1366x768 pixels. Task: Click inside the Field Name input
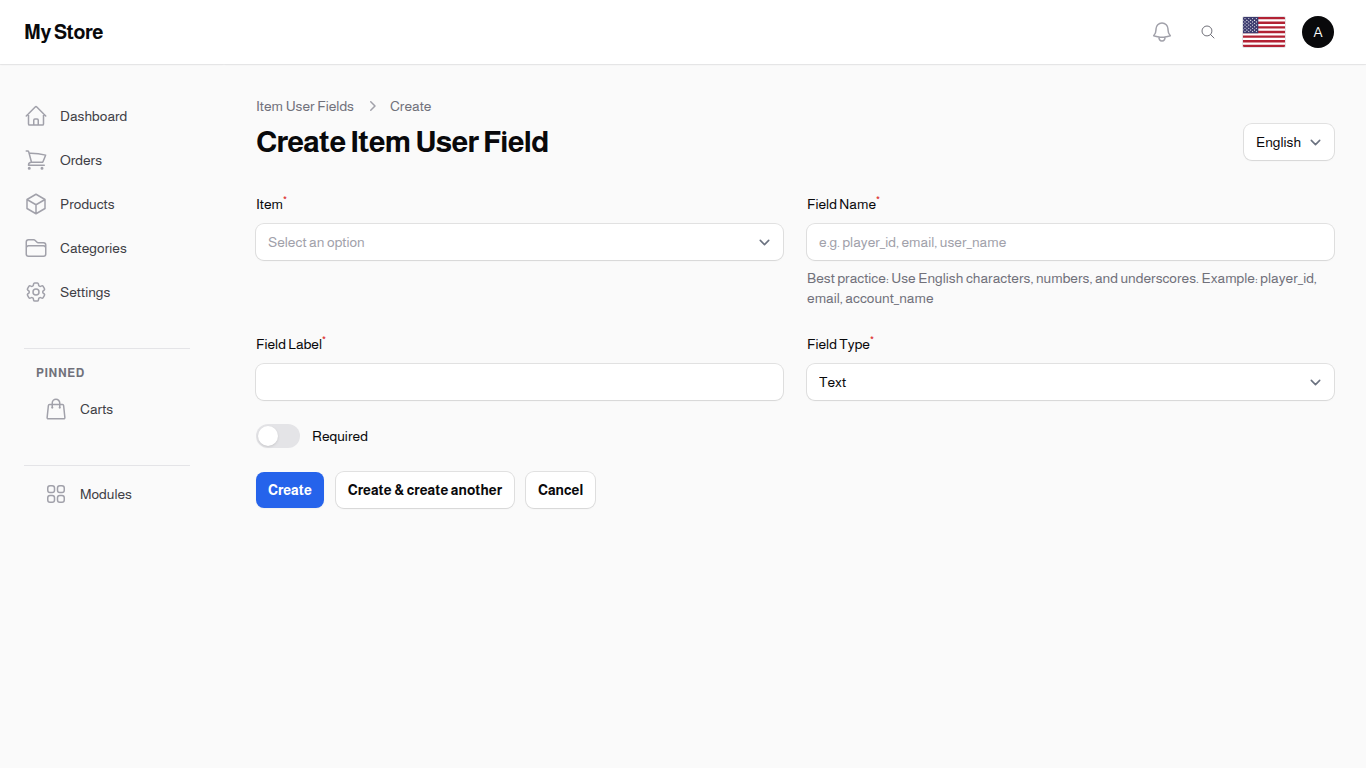1070,242
